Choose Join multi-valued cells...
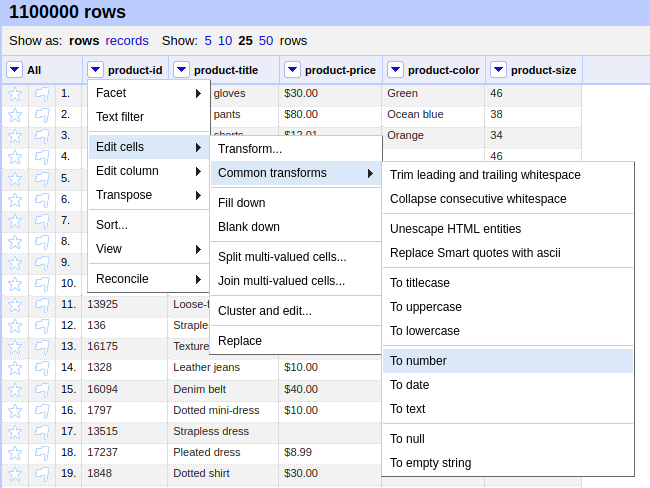Image resolution: width=650 pixels, height=488 pixels. [296, 281]
